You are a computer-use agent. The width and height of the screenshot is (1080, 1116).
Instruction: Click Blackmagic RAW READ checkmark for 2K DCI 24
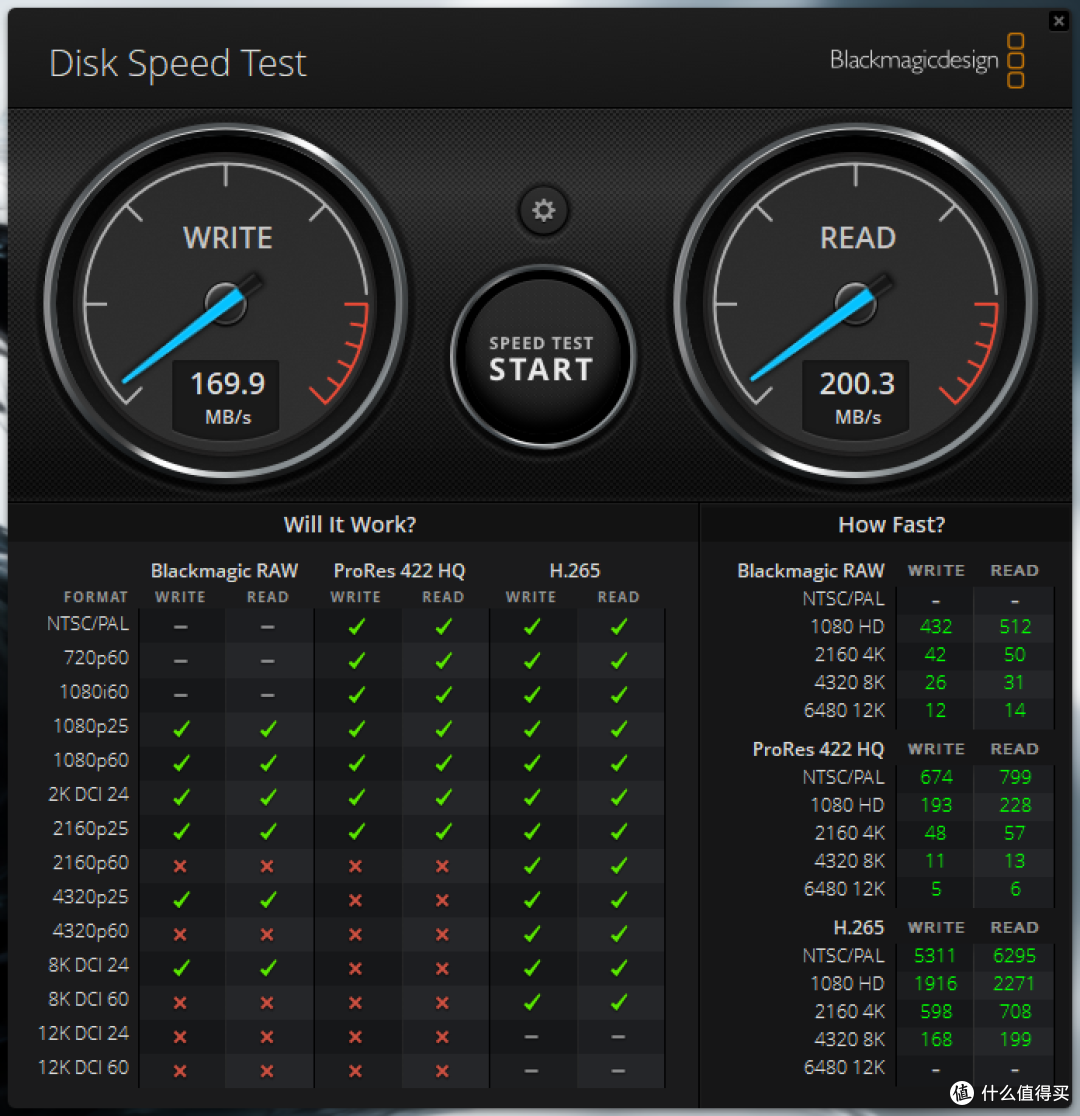click(268, 796)
